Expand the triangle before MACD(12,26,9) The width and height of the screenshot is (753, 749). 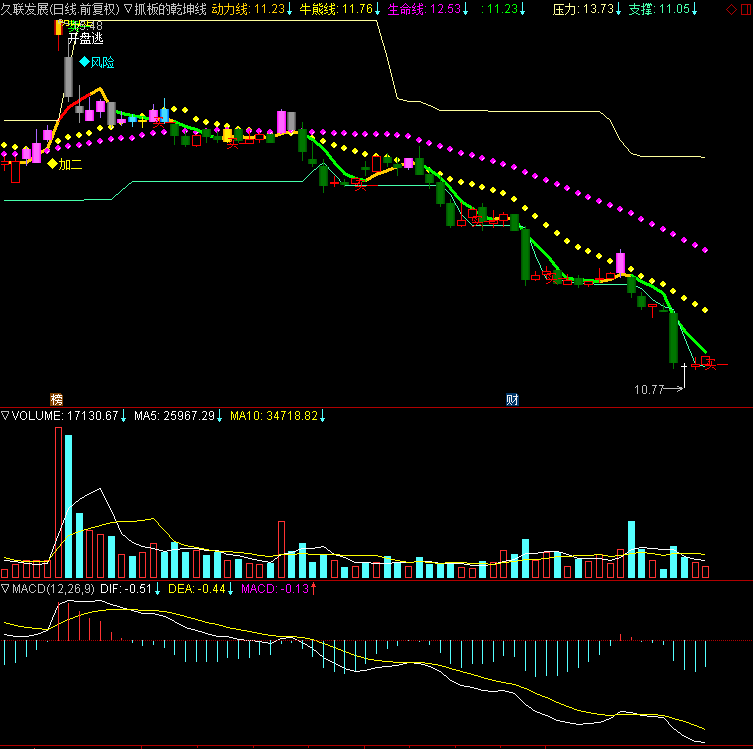(x=5, y=589)
